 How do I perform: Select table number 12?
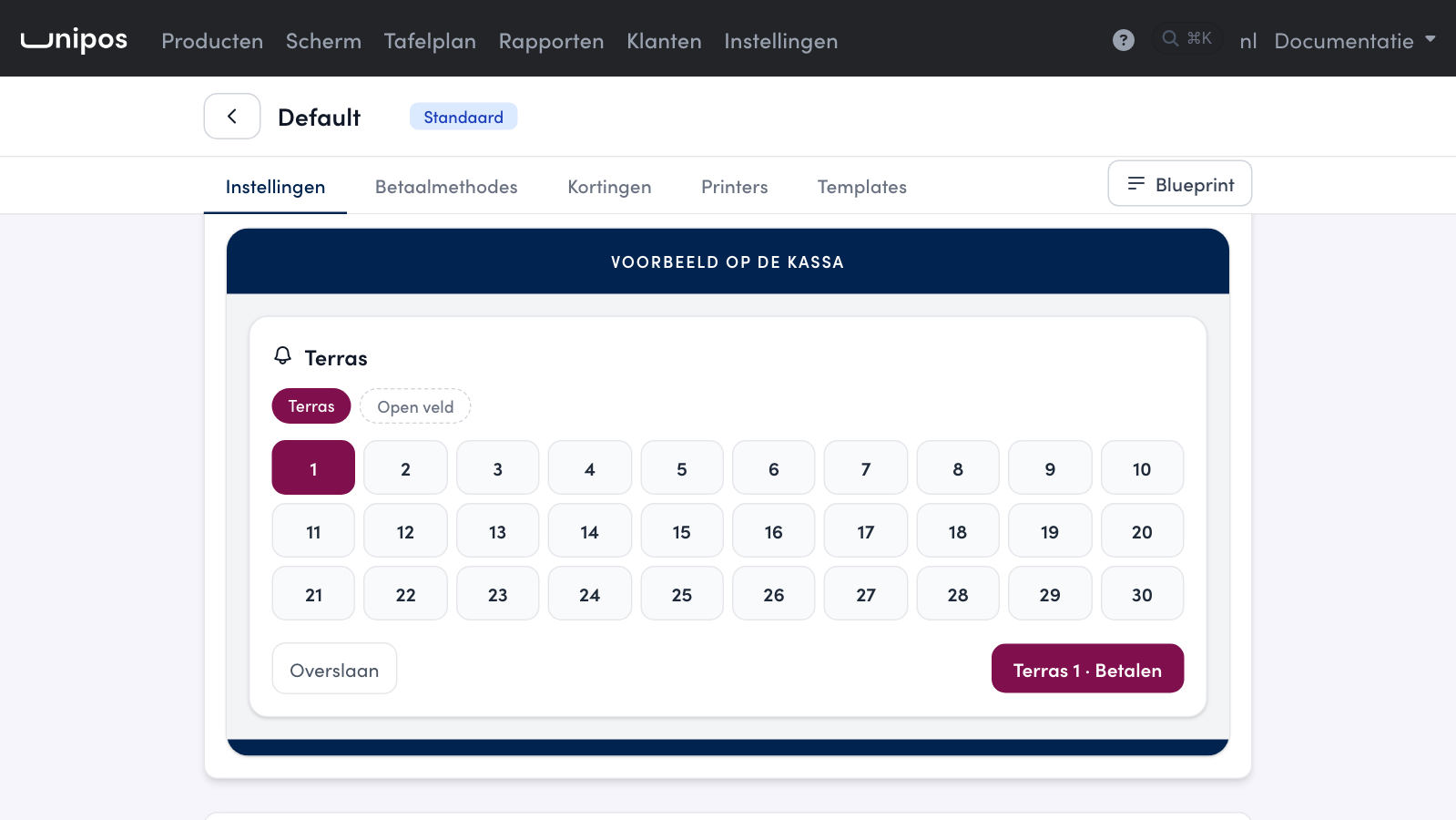(x=405, y=531)
